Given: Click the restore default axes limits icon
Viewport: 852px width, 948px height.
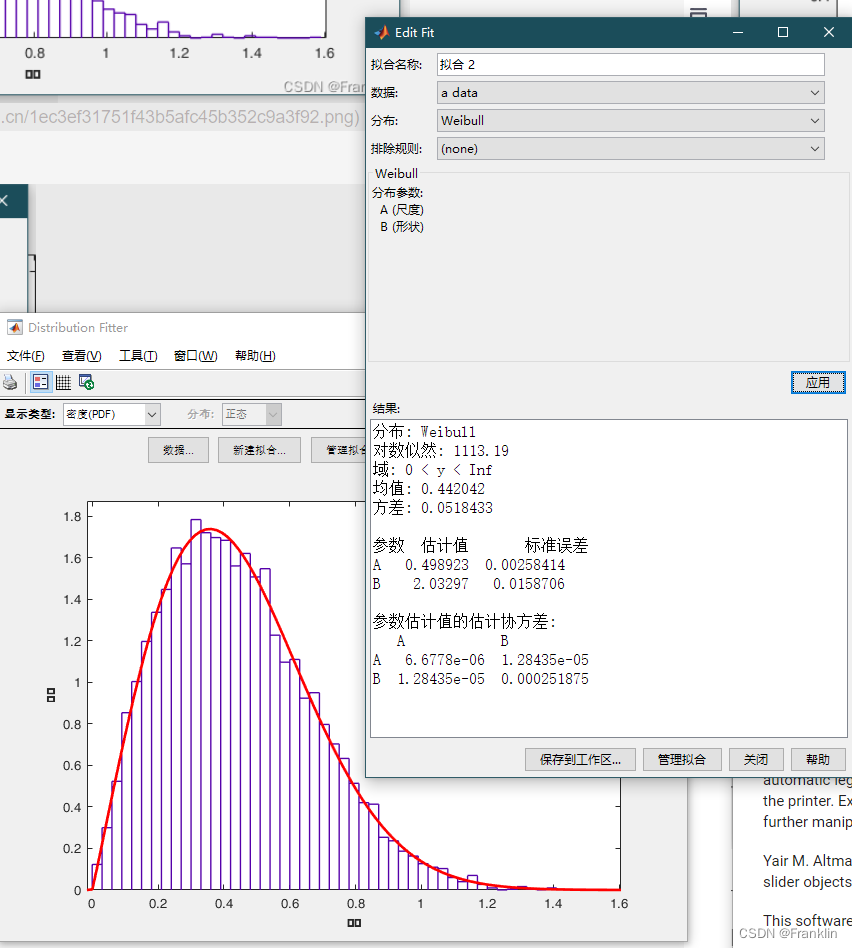Looking at the screenshot, I should click(x=86, y=383).
